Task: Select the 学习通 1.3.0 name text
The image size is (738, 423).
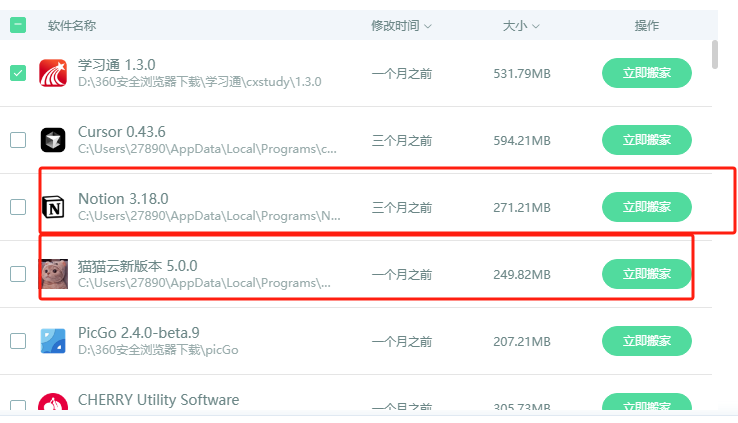Action: click(x=117, y=65)
